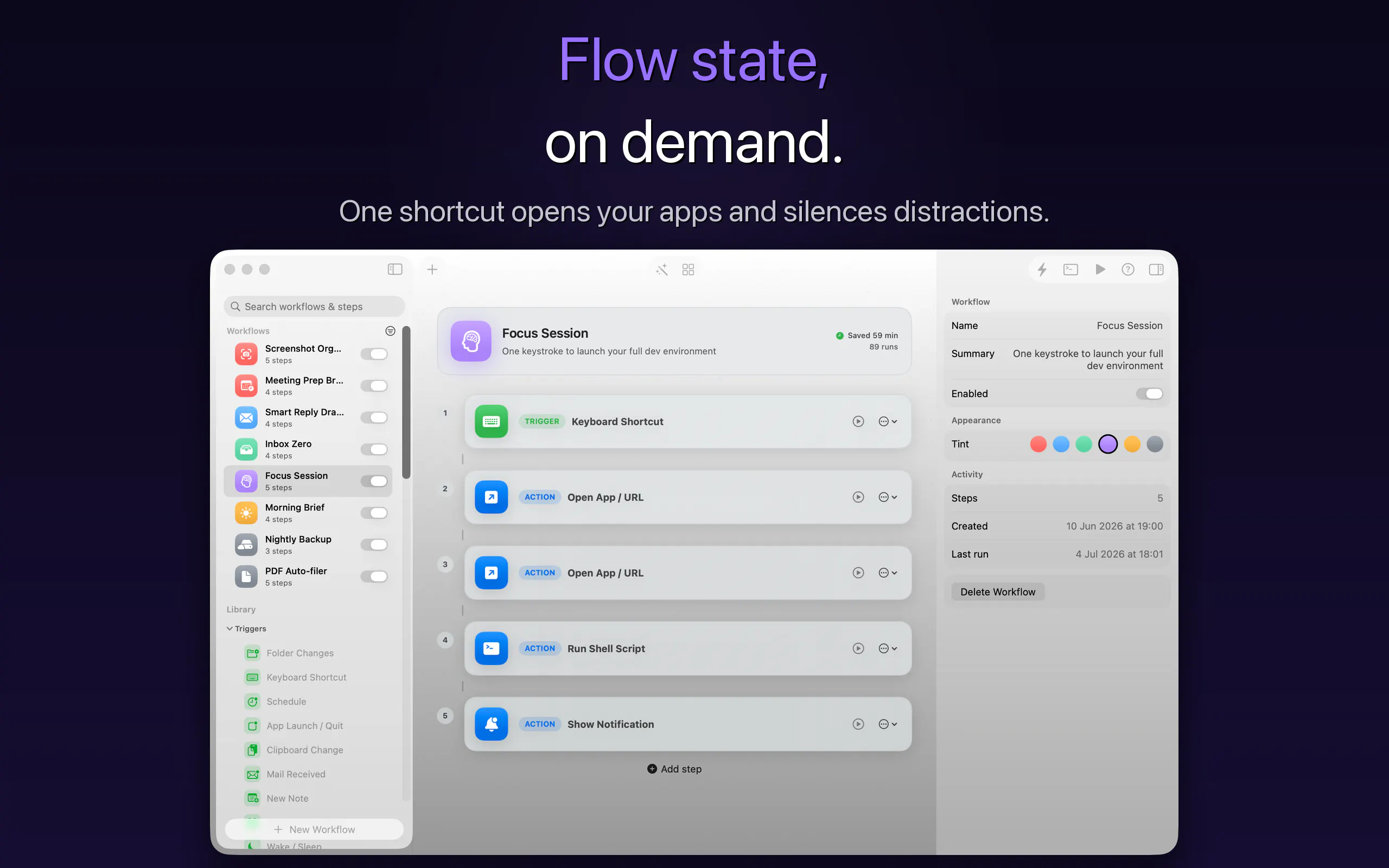This screenshot has width=1389, height=868.
Task: Toggle the Morning Brief workflow switch
Action: click(374, 513)
